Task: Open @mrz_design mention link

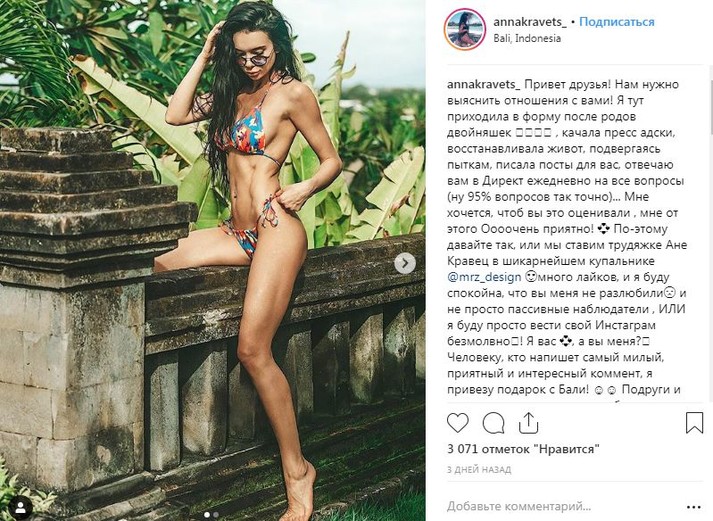Action: (x=484, y=277)
